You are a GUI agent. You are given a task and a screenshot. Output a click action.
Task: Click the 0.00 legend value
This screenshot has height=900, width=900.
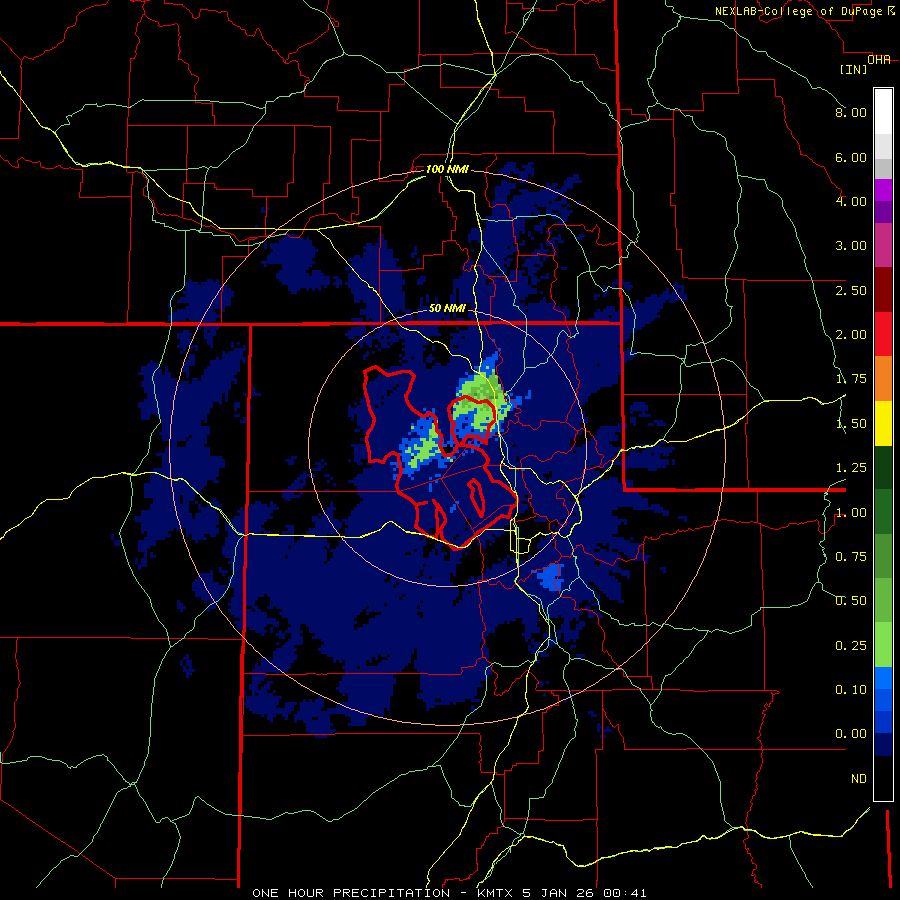[851, 734]
